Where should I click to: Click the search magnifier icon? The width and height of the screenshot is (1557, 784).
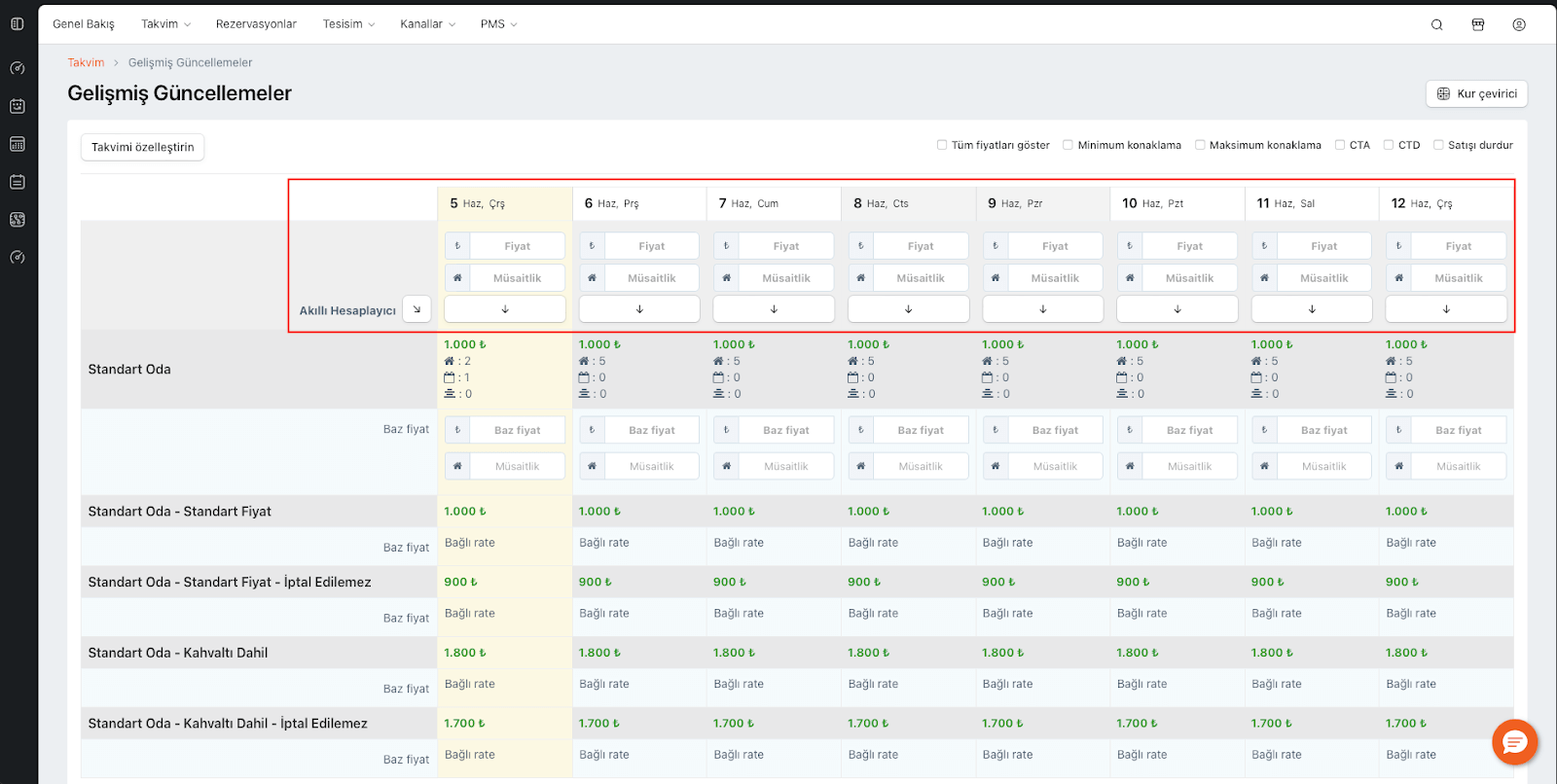[x=1436, y=24]
